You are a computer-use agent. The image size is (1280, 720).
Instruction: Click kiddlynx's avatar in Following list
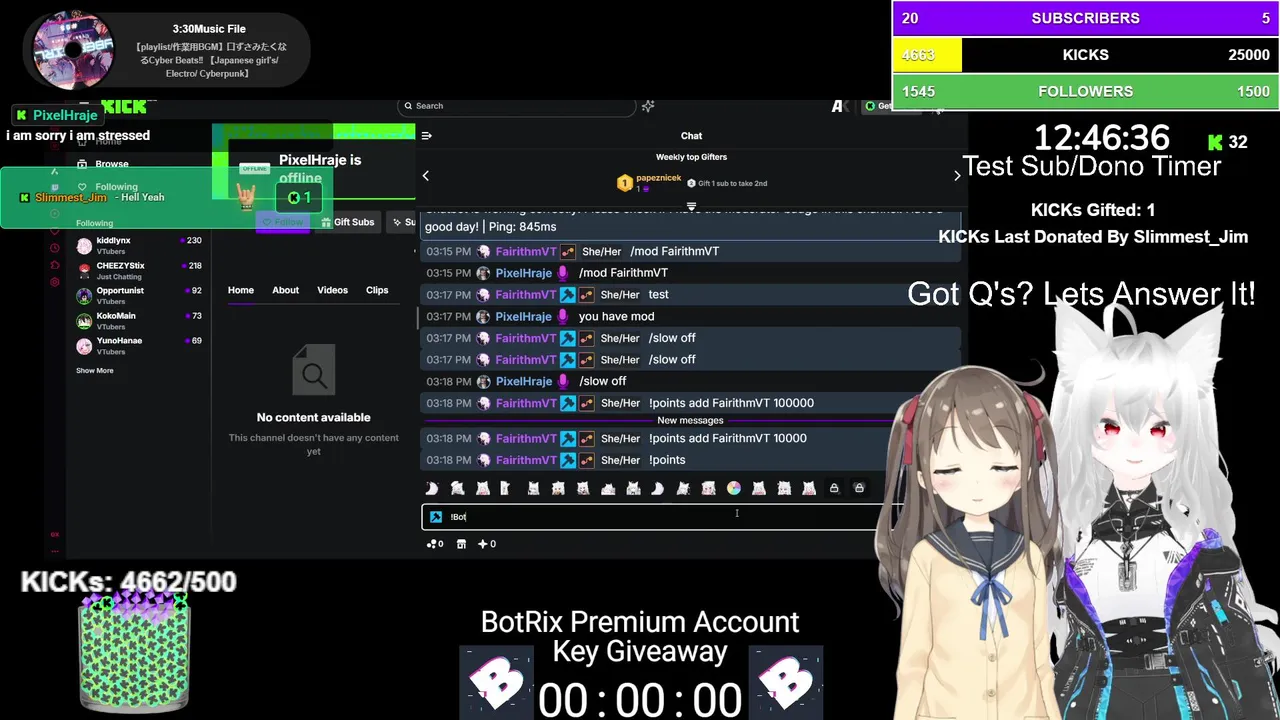85,246
